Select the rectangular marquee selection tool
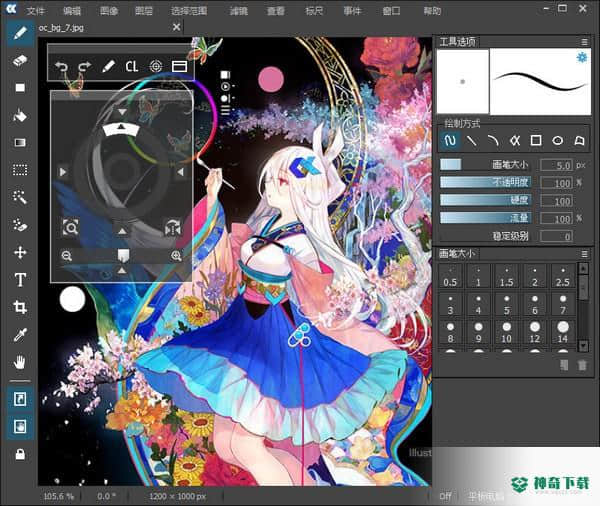600x506 pixels. [20, 170]
